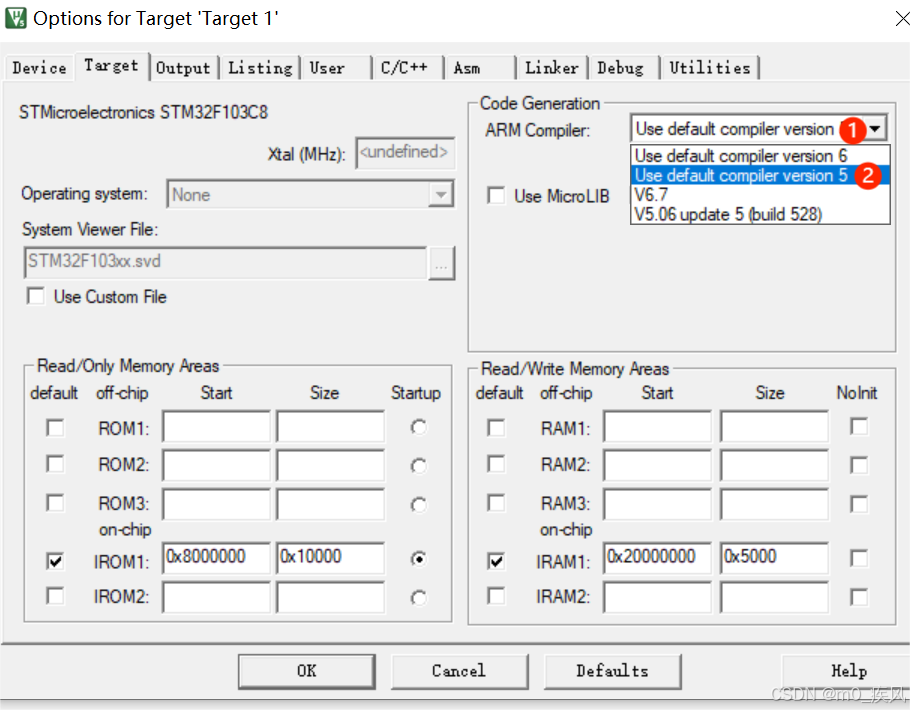Check the IRAM2 default checkbox
The width and height of the screenshot is (910, 710).
pyautogui.click(x=496, y=596)
